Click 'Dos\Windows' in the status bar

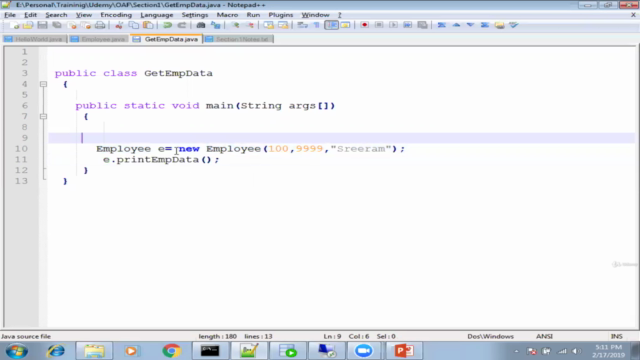pyautogui.click(x=490, y=336)
